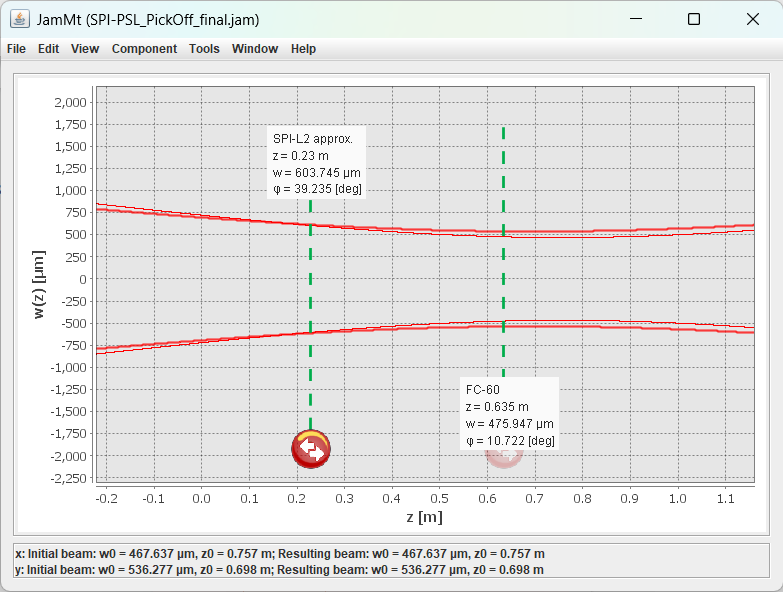
Task: Select the faded FC-60 lens icon
Action: coord(503,453)
